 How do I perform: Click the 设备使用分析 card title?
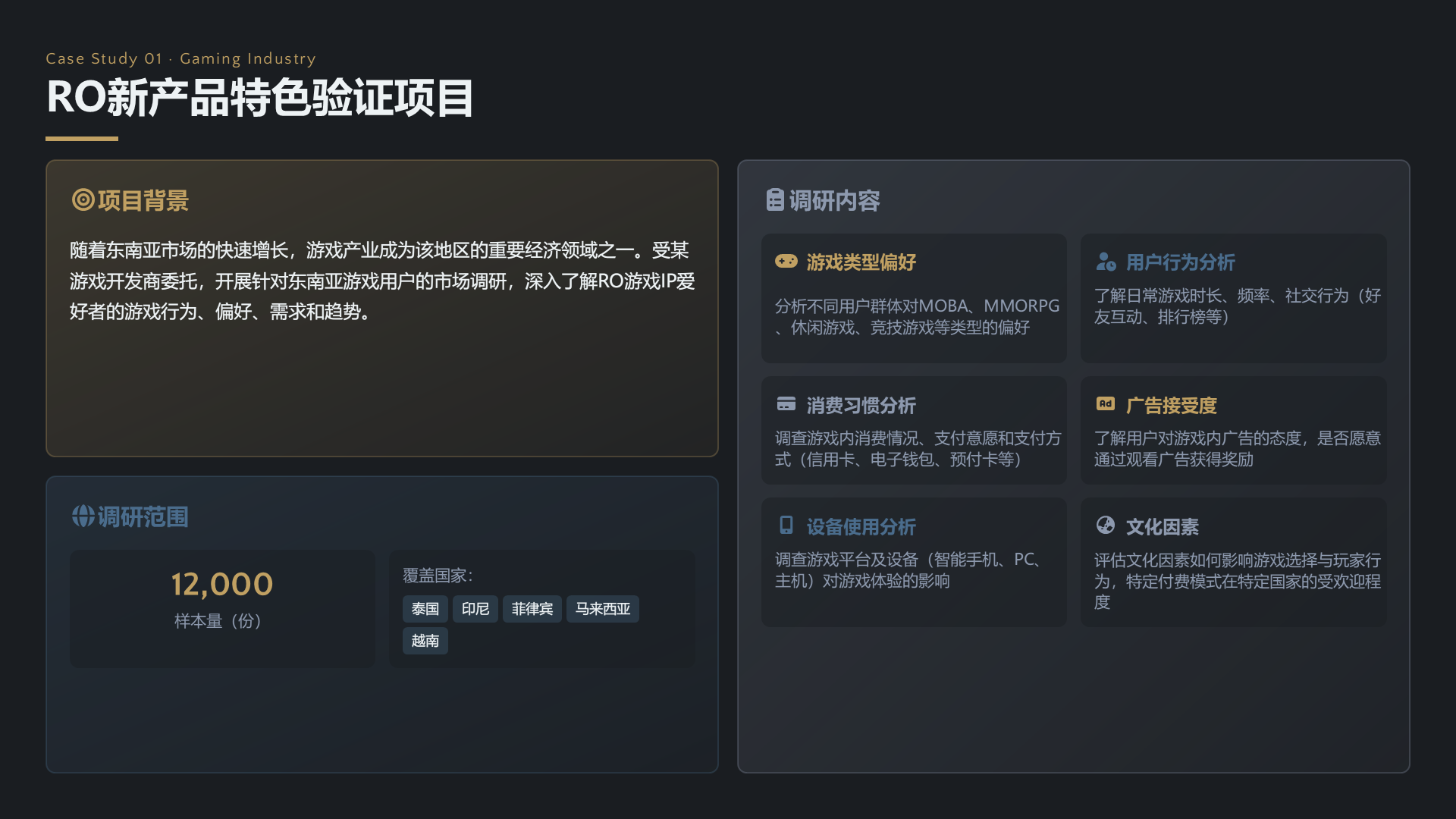pos(861,526)
